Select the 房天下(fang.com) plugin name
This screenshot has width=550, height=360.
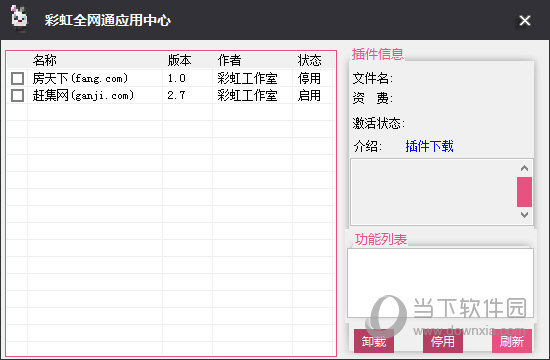click(x=80, y=78)
